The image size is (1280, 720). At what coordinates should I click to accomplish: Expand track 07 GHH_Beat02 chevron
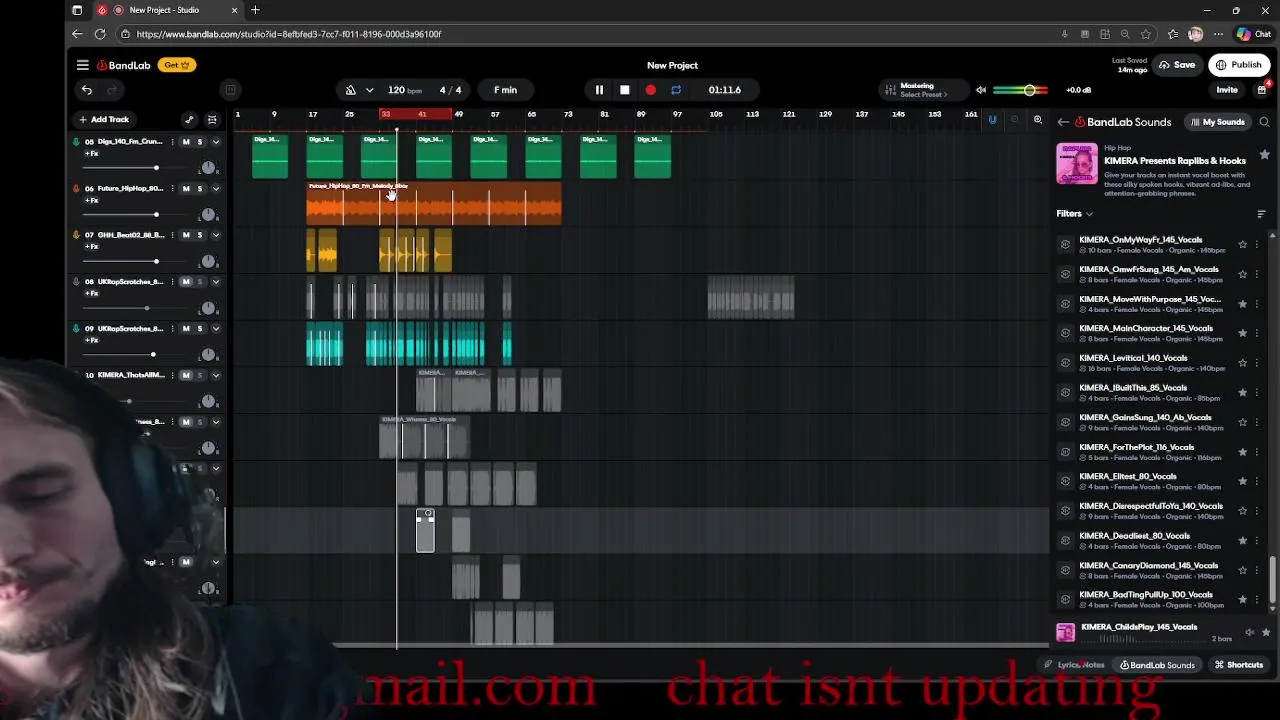[216, 235]
